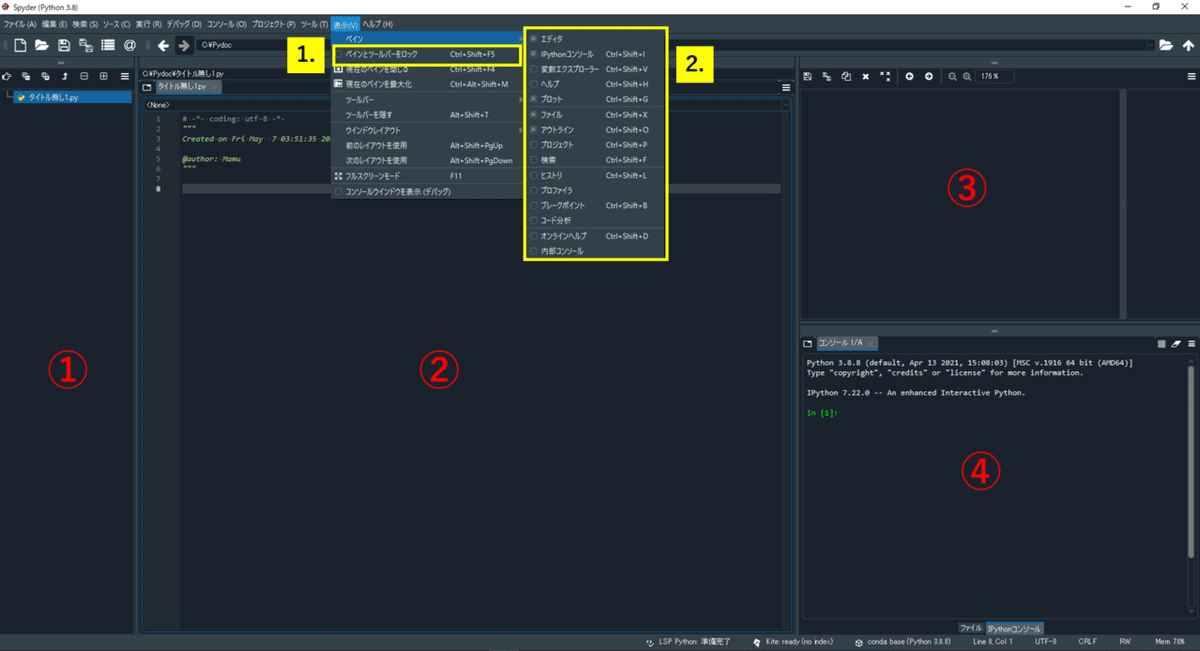Zoom in the plot with the magnifier plus
Viewport: 1200px width, 651px height.
tap(968, 76)
